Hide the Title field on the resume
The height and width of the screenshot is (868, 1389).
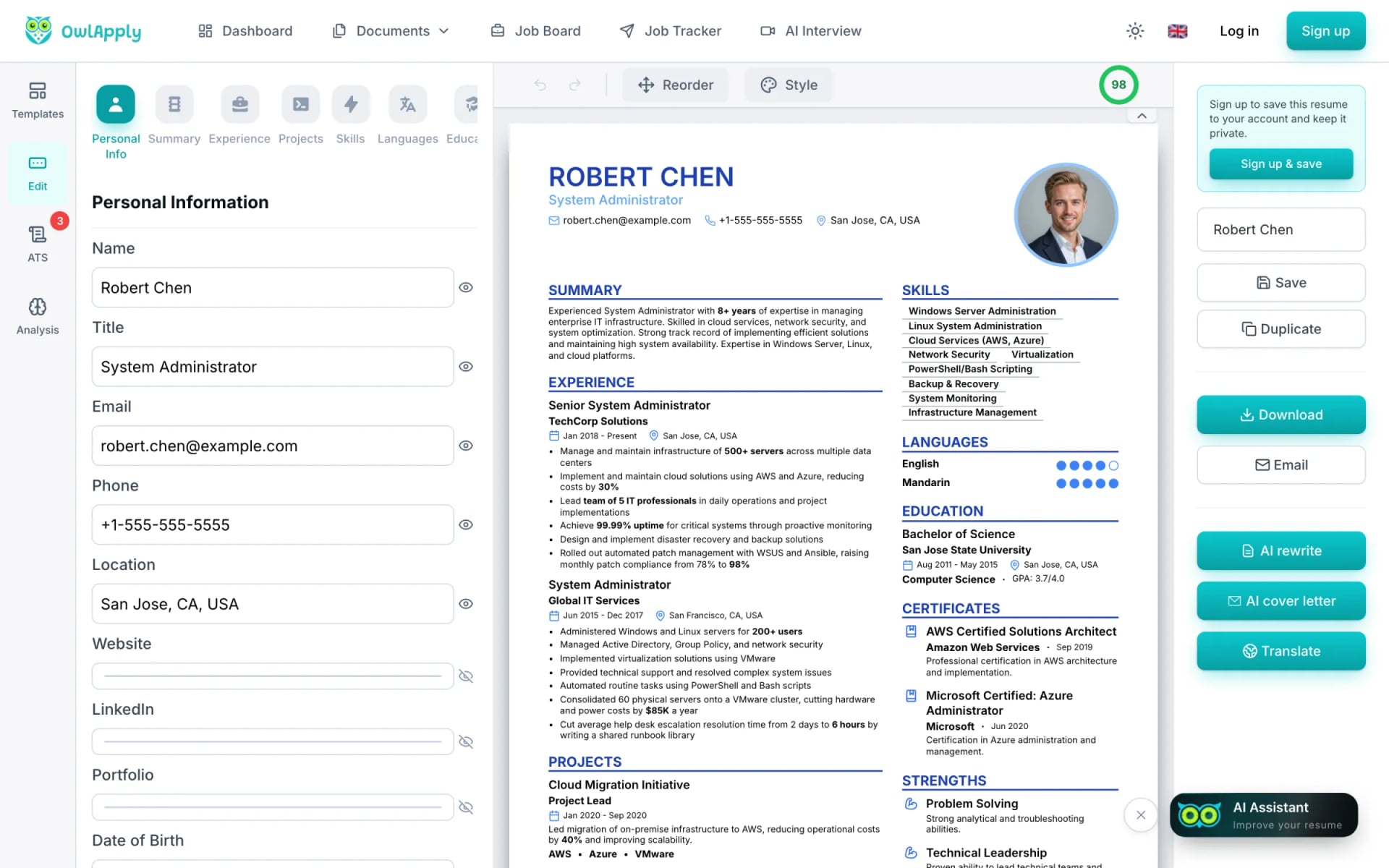click(x=466, y=367)
